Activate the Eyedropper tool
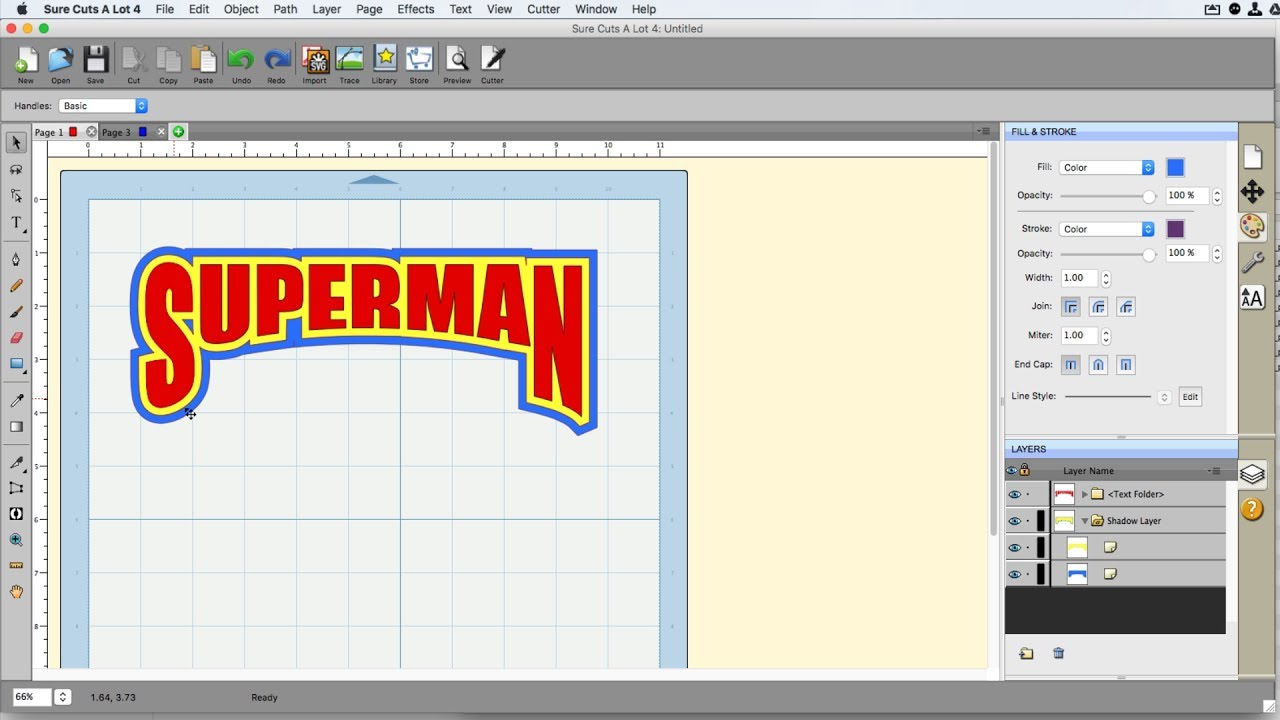 [x=16, y=401]
